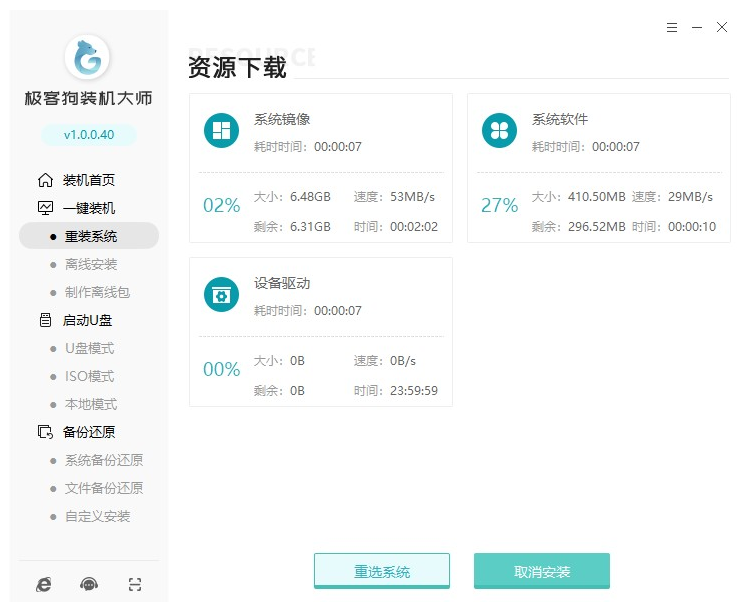Viewport: 748px width, 614px height.
Task: Click the Internet Explorer browser icon
Action: click(44, 585)
